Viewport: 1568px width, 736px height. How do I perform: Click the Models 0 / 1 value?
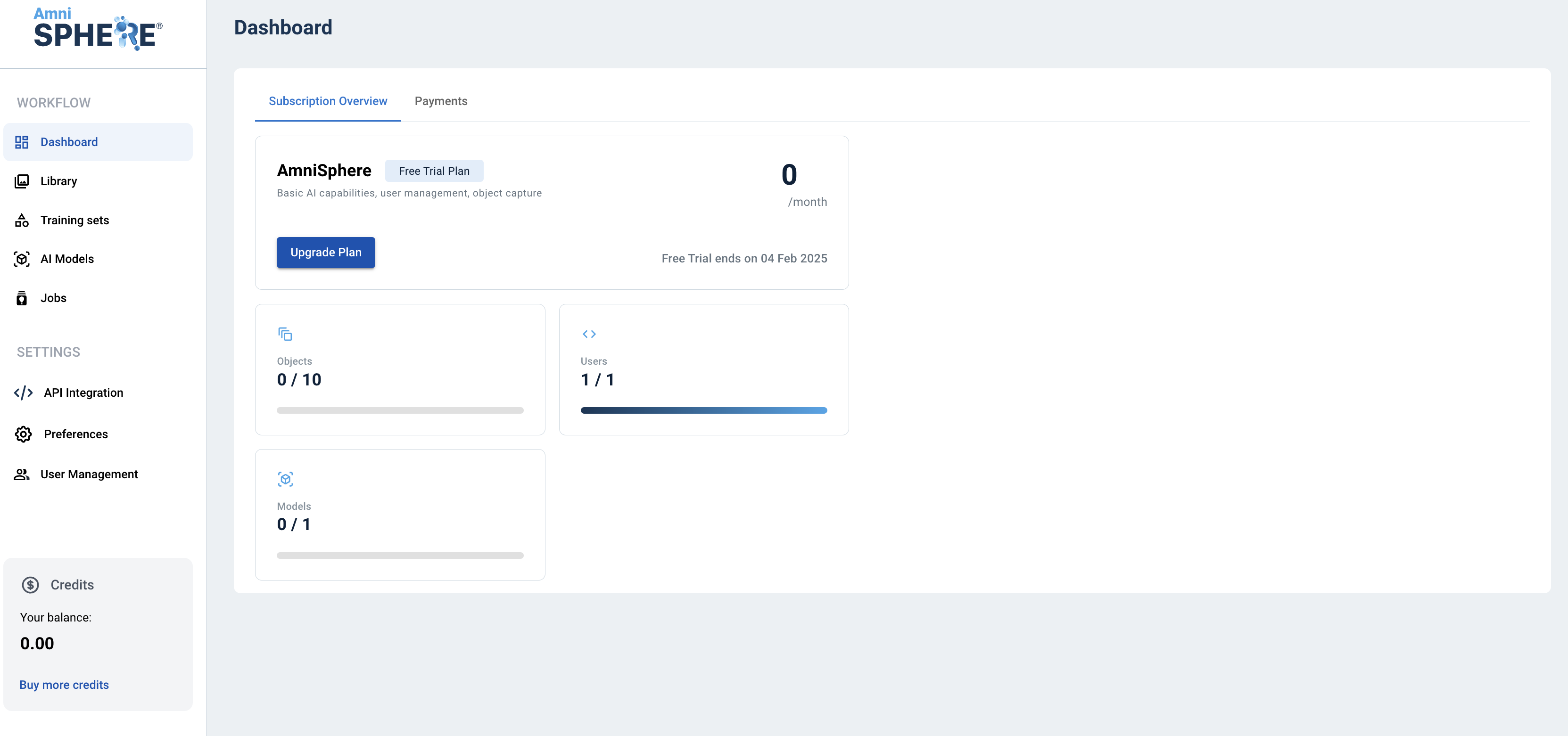294,524
